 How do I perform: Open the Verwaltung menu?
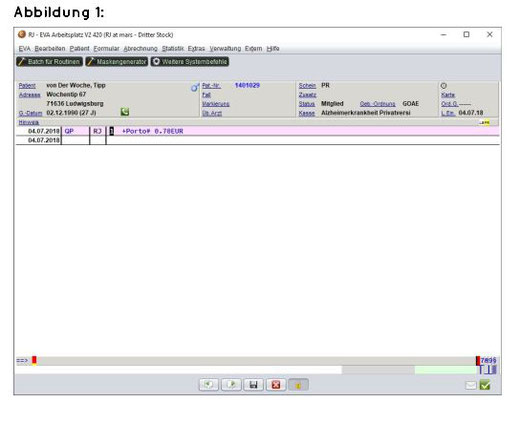225,49
